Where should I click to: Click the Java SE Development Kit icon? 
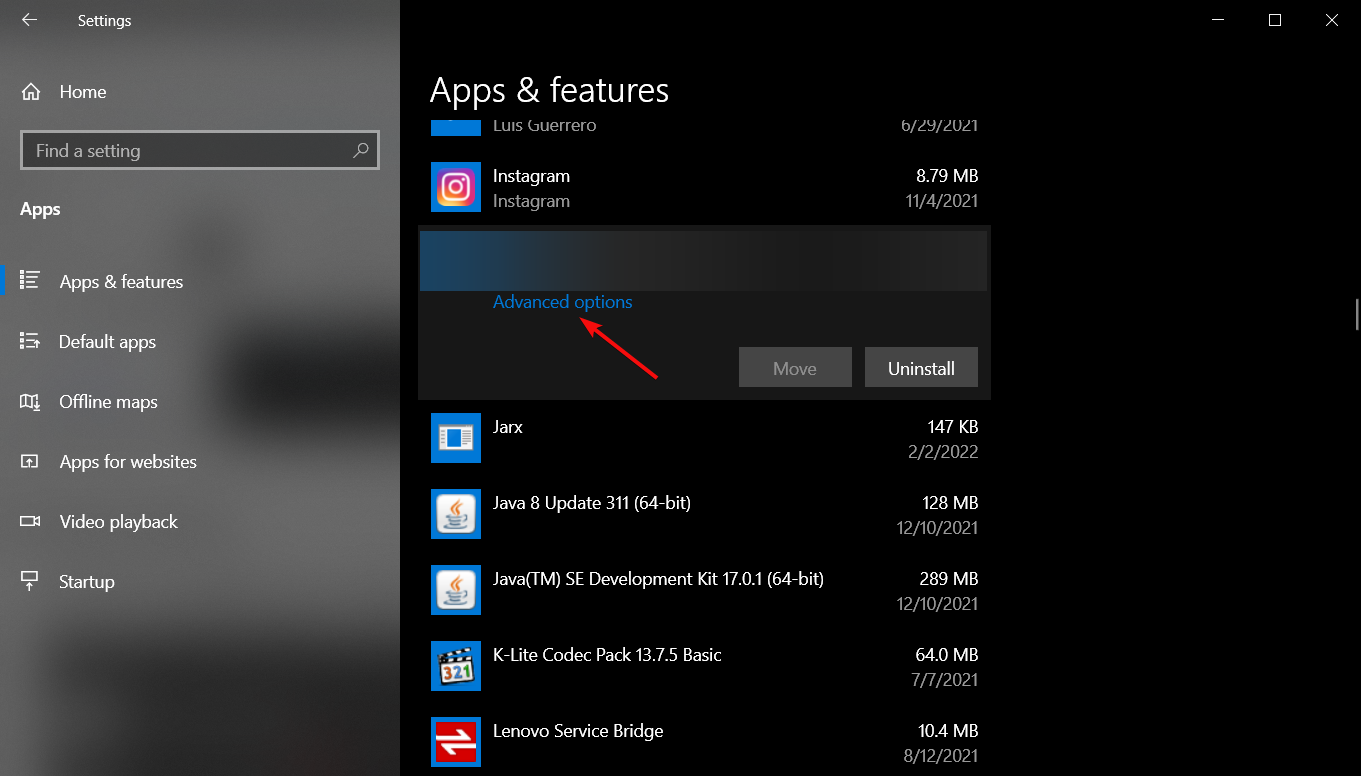[x=455, y=590]
